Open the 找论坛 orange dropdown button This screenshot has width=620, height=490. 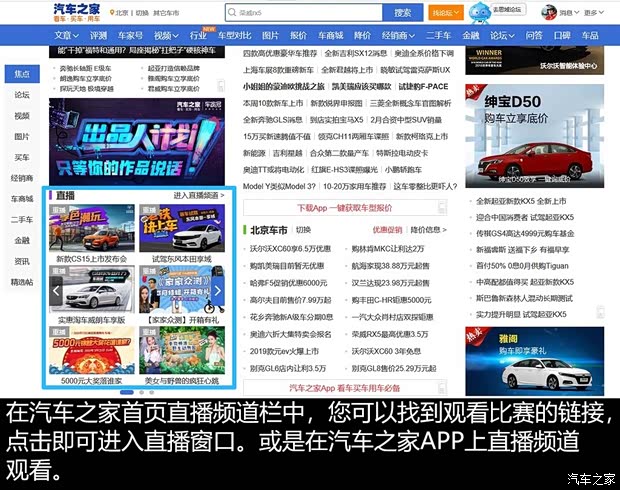tap(446, 13)
